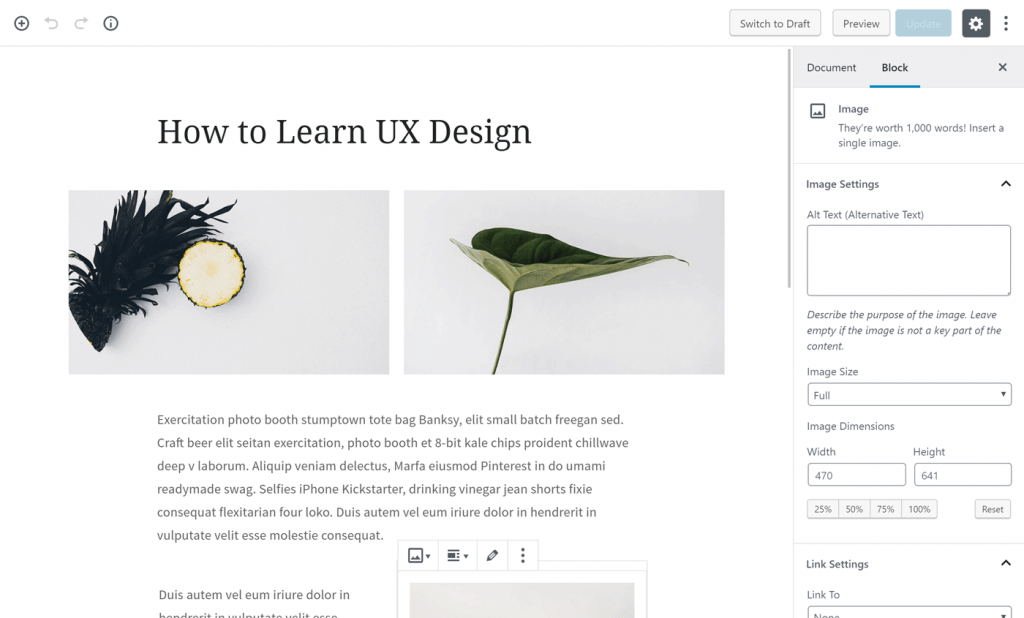1024x618 pixels.
Task: Click the Undo arrow icon
Action: click(x=51, y=23)
